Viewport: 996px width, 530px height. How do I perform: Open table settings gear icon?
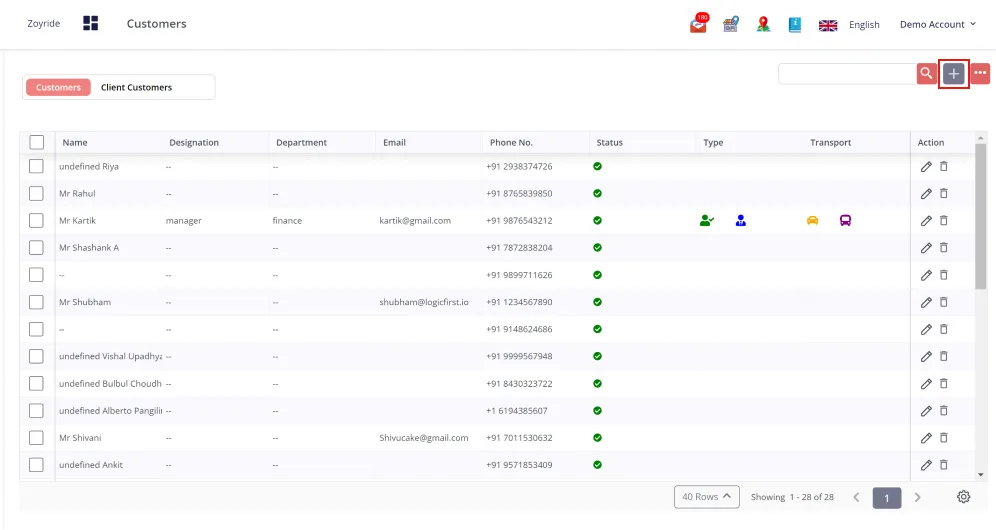click(x=964, y=497)
